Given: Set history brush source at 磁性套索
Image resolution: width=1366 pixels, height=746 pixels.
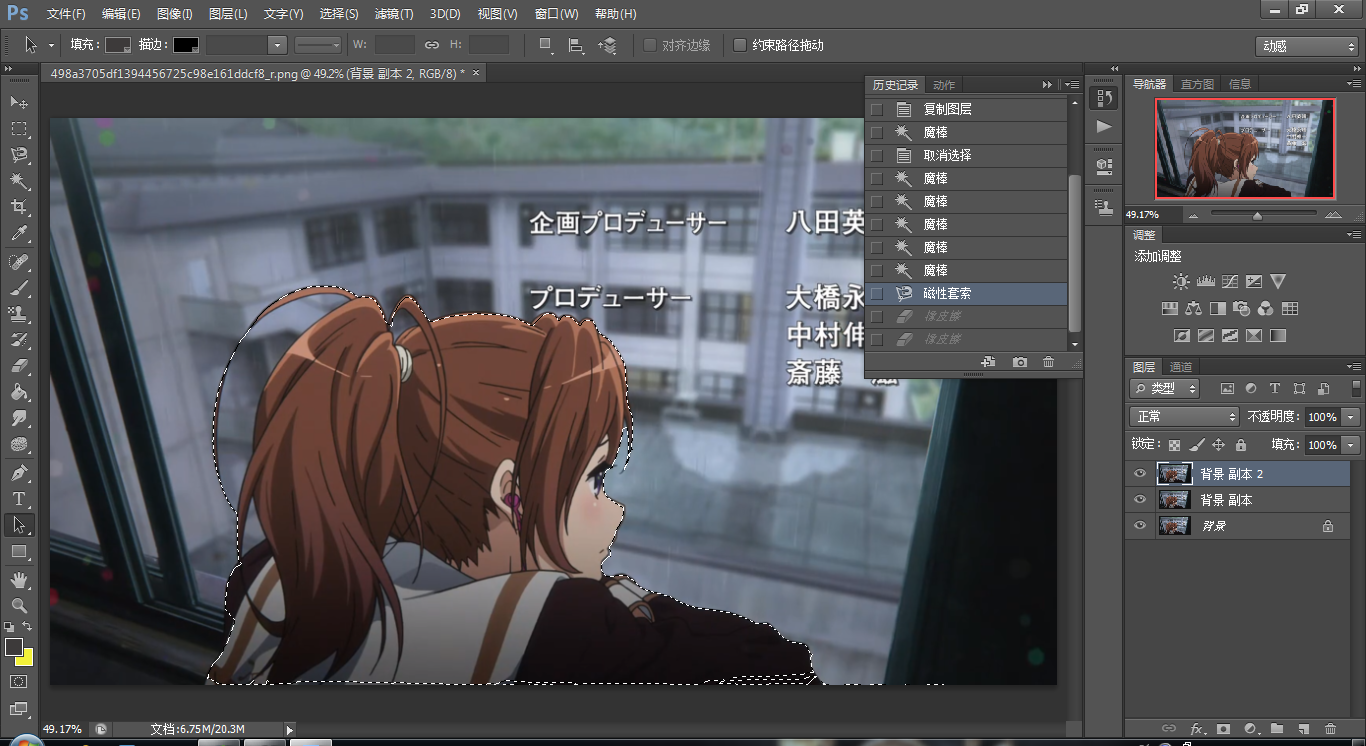Looking at the screenshot, I should [877, 294].
